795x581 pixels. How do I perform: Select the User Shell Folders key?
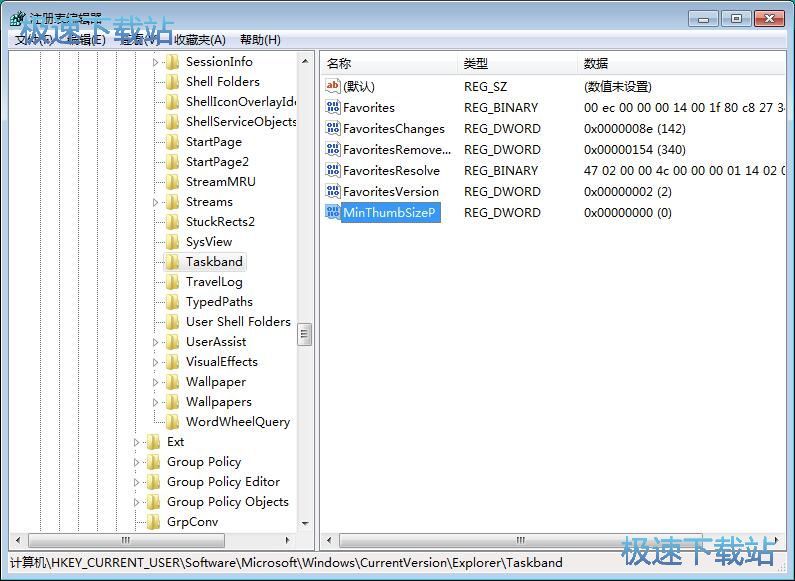tap(238, 322)
